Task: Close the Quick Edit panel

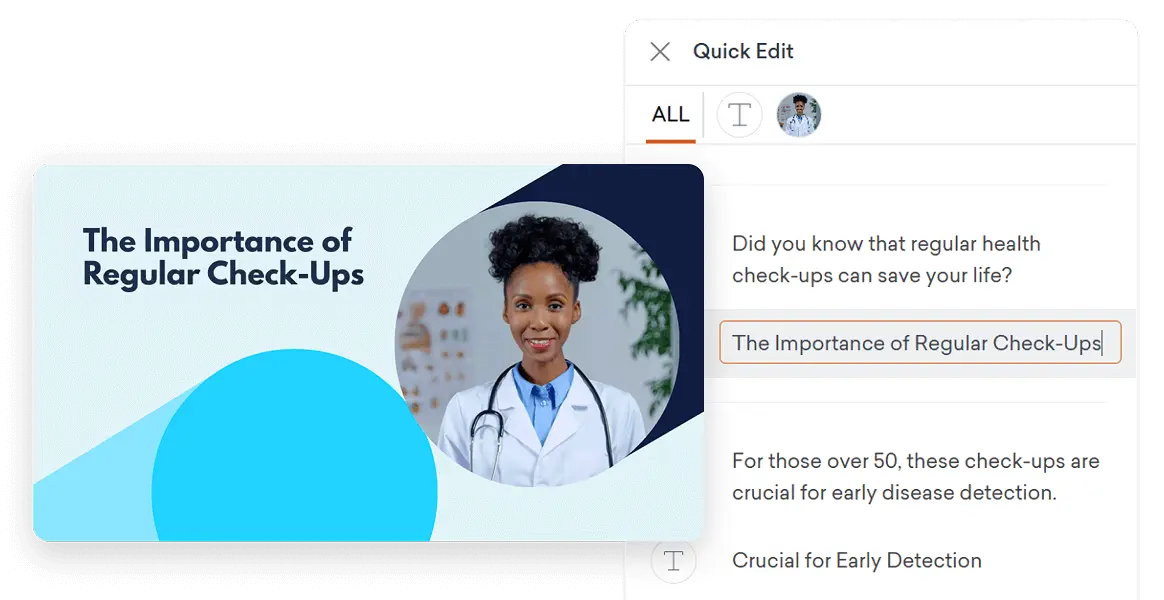Action: (x=660, y=51)
